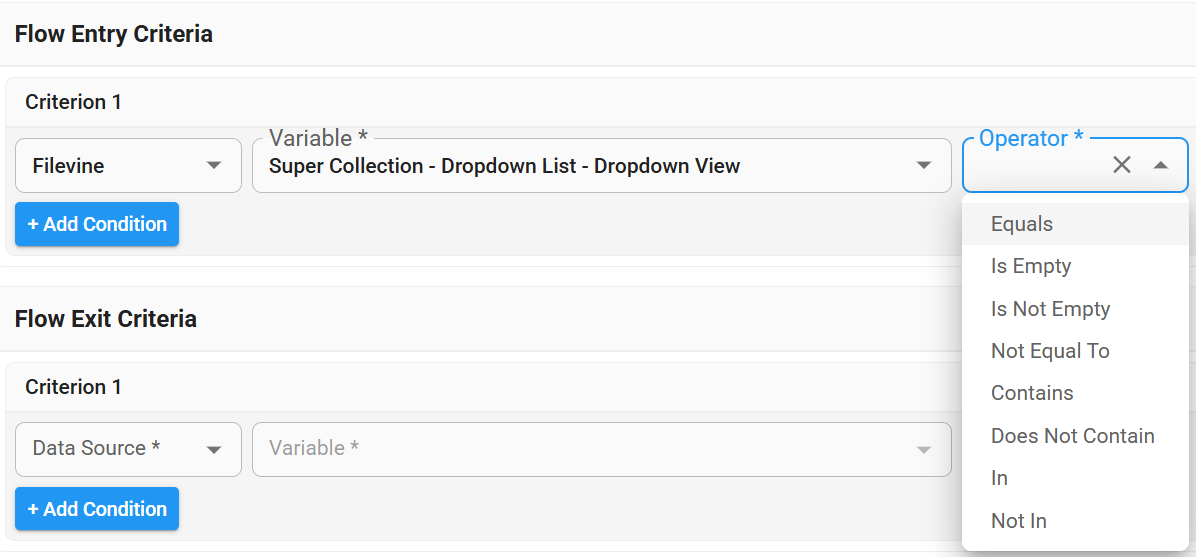Click the Flow Exit Criteria heading
Viewport: 1196px width, 557px height.
[105, 319]
